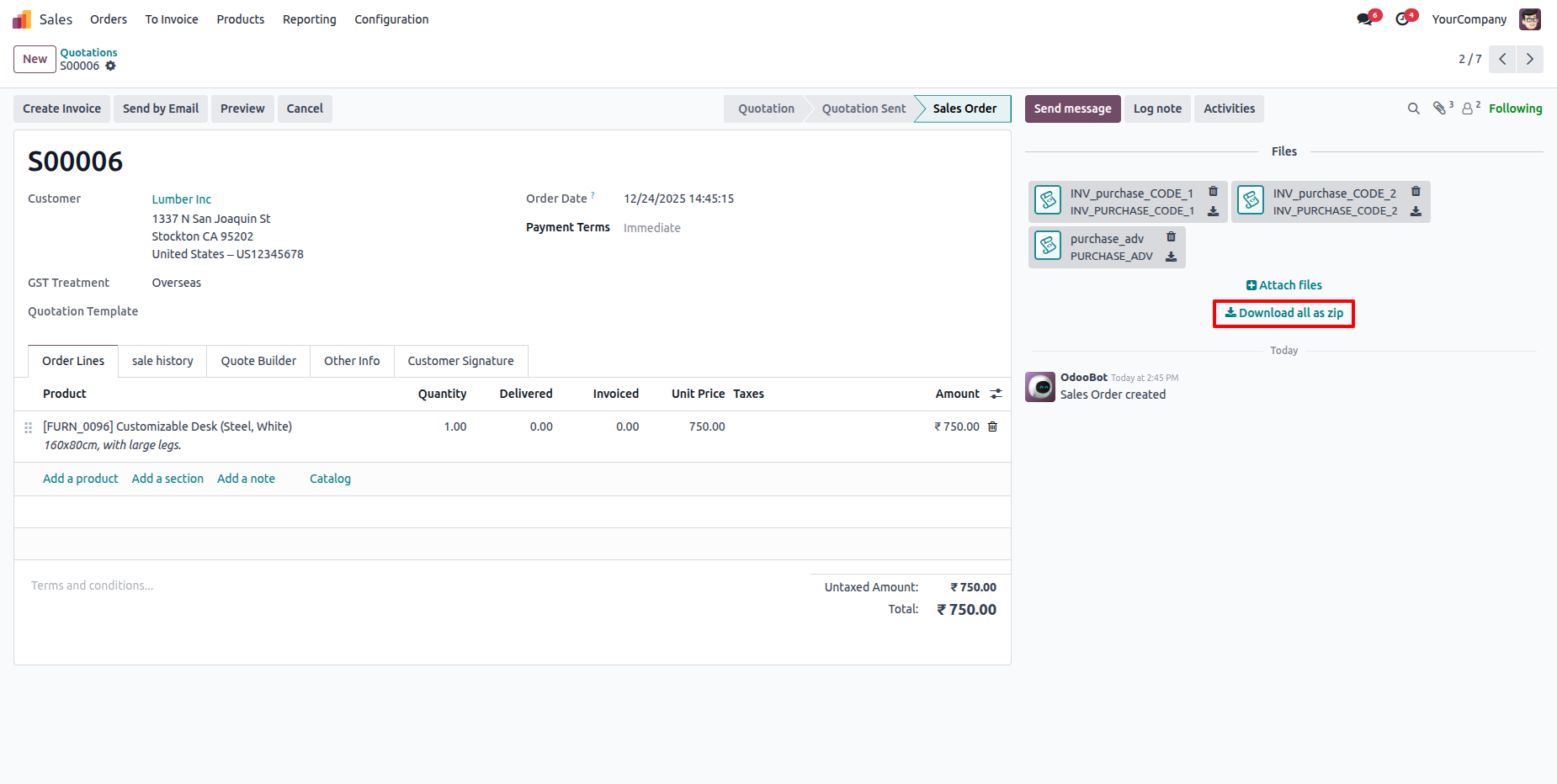The width and height of the screenshot is (1557, 784).
Task: Open the Reporting menu
Action: point(310,19)
